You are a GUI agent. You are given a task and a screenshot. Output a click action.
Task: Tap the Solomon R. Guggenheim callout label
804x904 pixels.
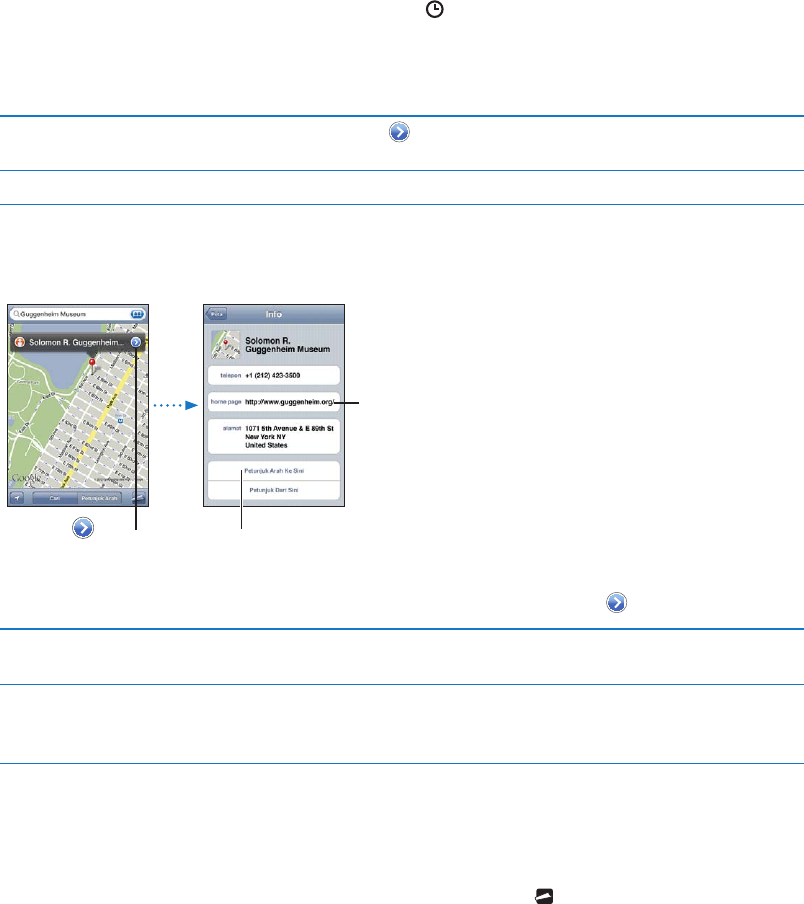point(76,342)
